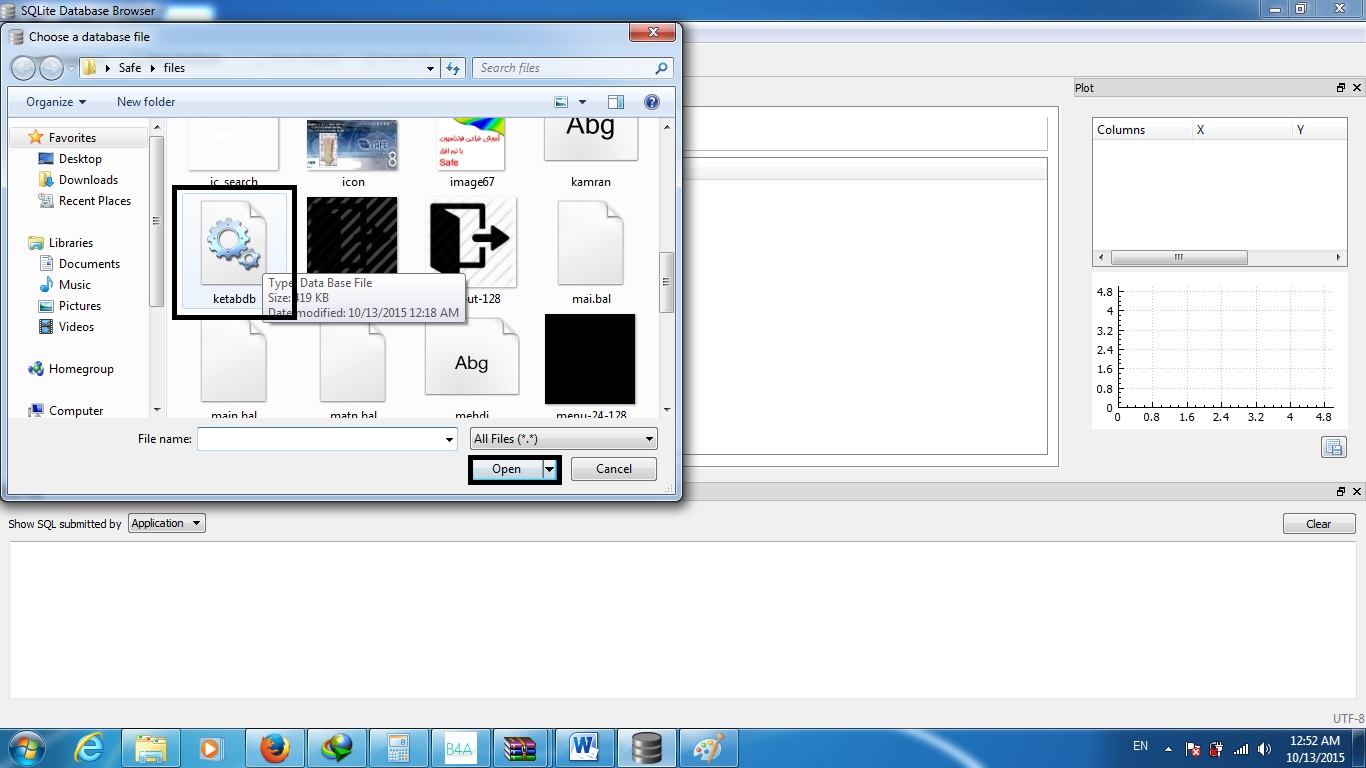Screen dimensions: 1366x768
Task: Select Homegroup in navigation pane
Action: click(81, 369)
